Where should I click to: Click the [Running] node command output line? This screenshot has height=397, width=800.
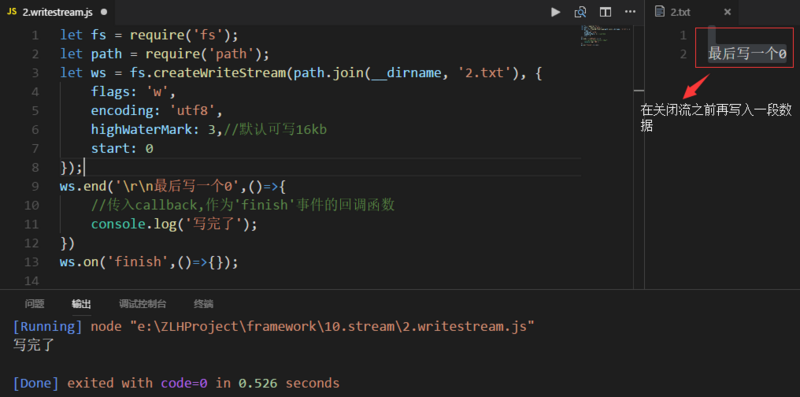274,327
